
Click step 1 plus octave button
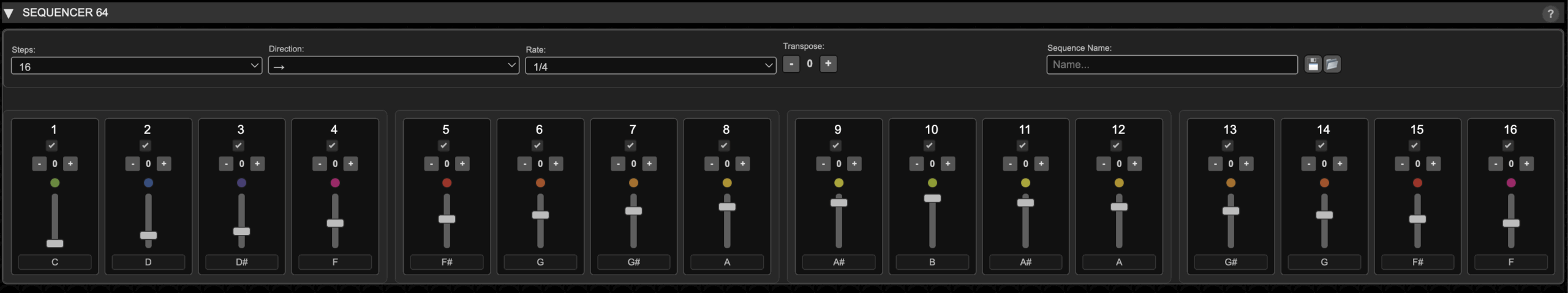[x=70, y=164]
